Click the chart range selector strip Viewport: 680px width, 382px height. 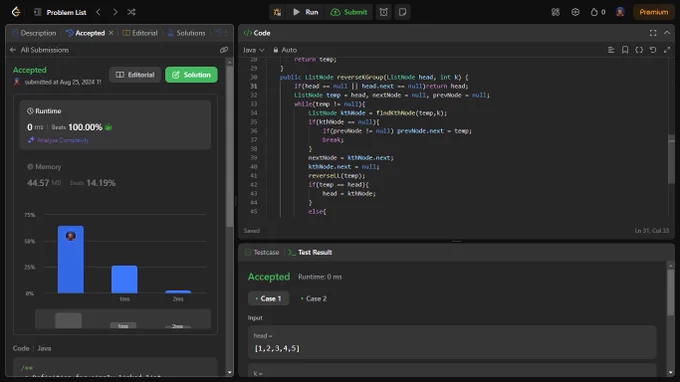(x=123, y=319)
